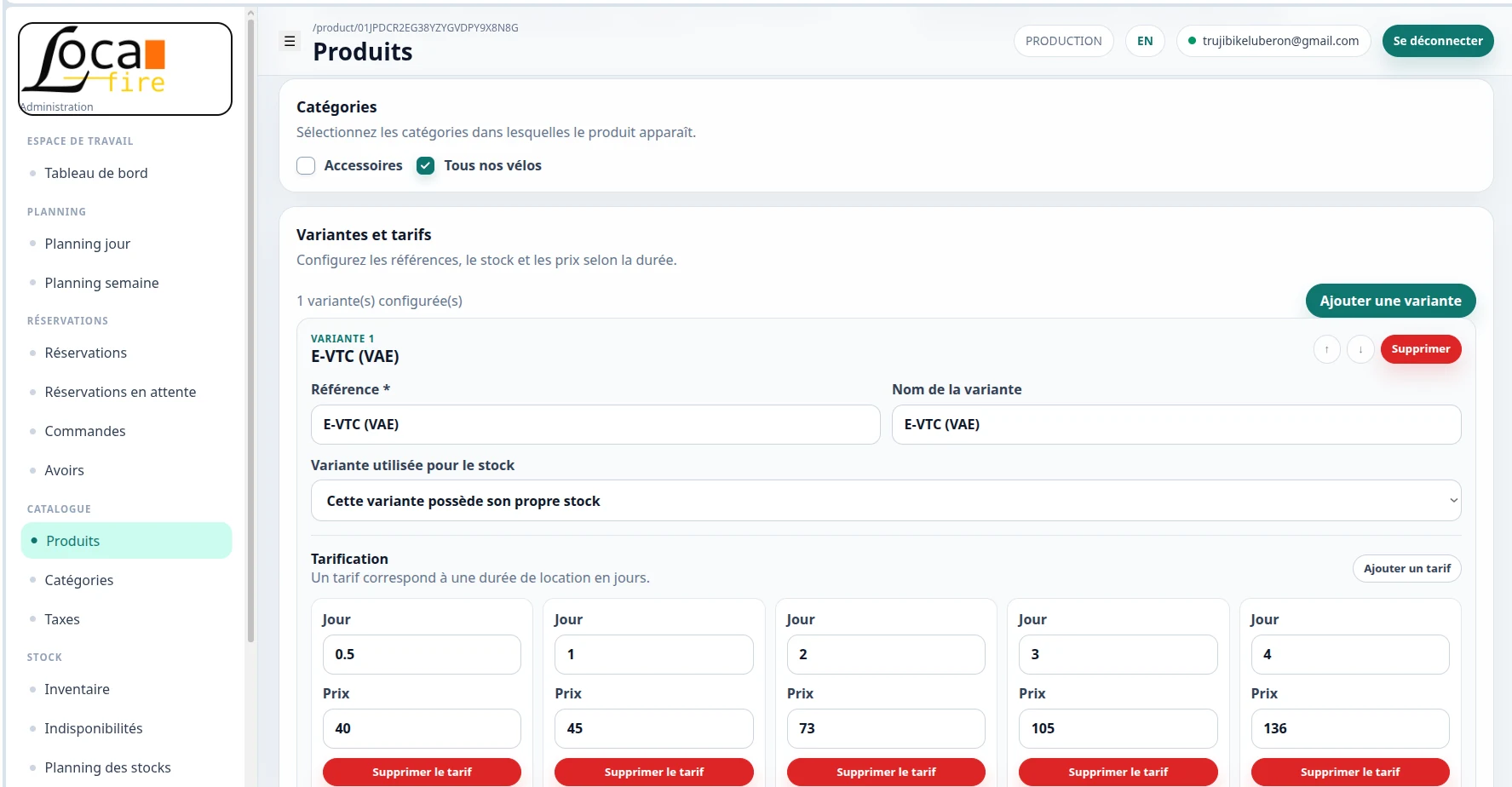Viewport: 1512px width, 787px height.
Task: Click Se déconnecter button
Action: tap(1438, 41)
